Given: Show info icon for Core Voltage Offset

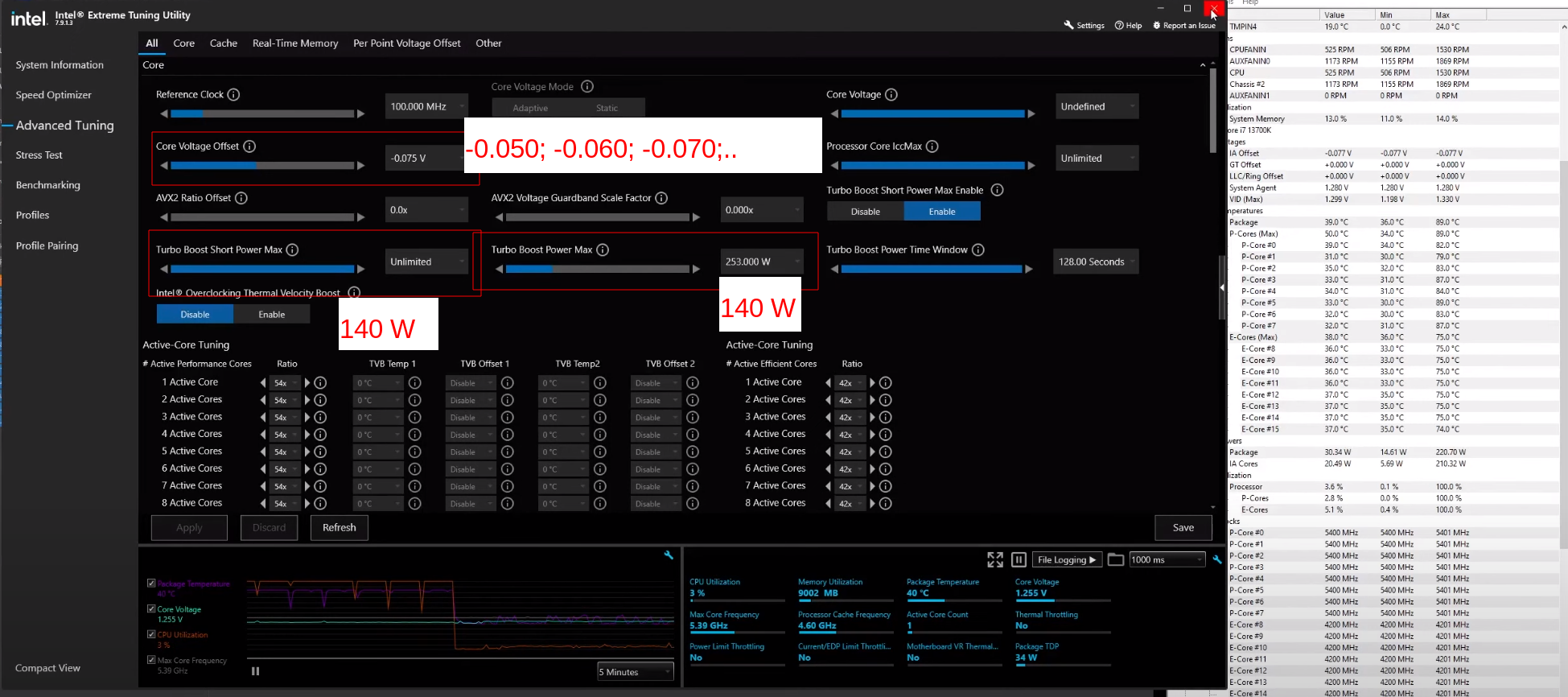Looking at the screenshot, I should tap(249, 146).
